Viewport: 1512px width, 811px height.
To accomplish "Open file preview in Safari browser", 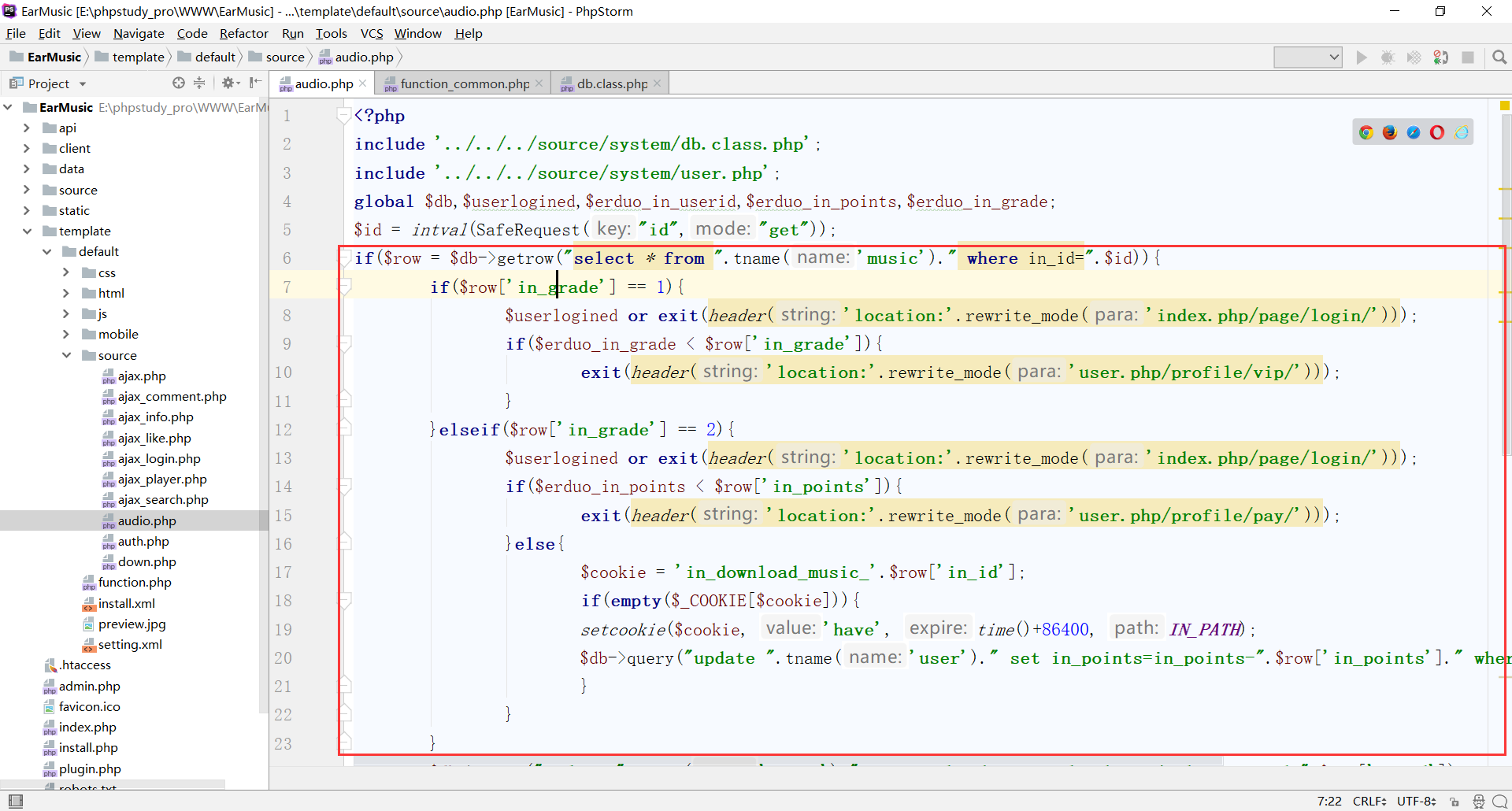I will (x=1414, y=132).
